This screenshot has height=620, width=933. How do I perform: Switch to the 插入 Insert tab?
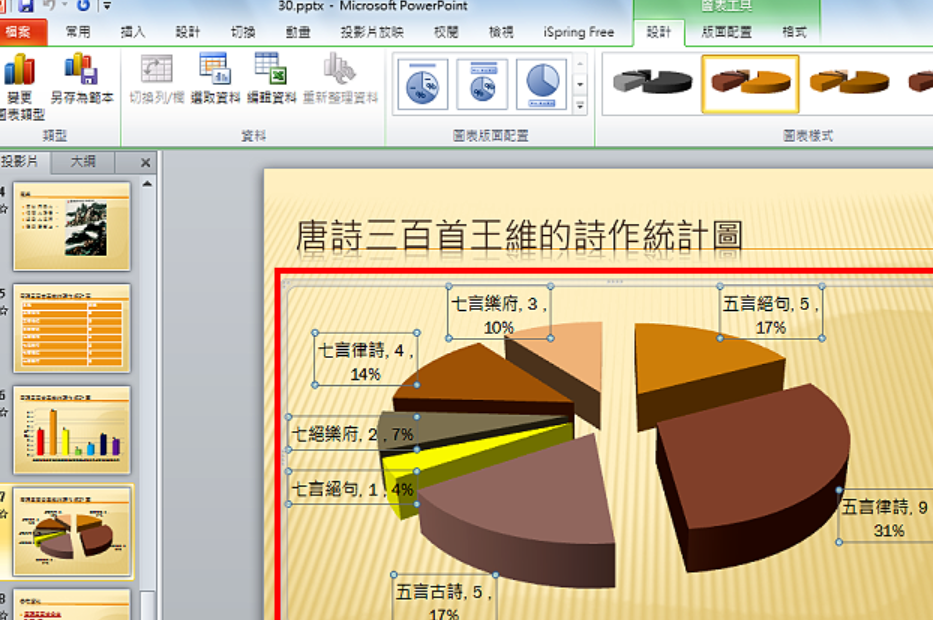[x=133, y=32]
